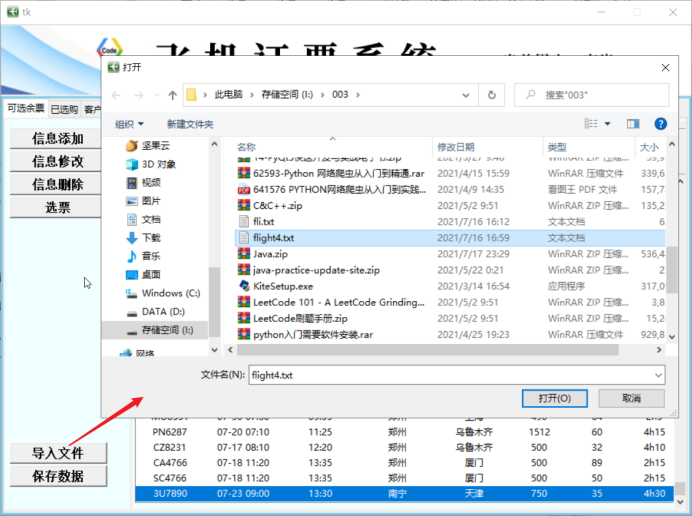This screenshot has height=516, width=692.
Task: Switch to 已选购 tab
Action: (x=64, y=109)
